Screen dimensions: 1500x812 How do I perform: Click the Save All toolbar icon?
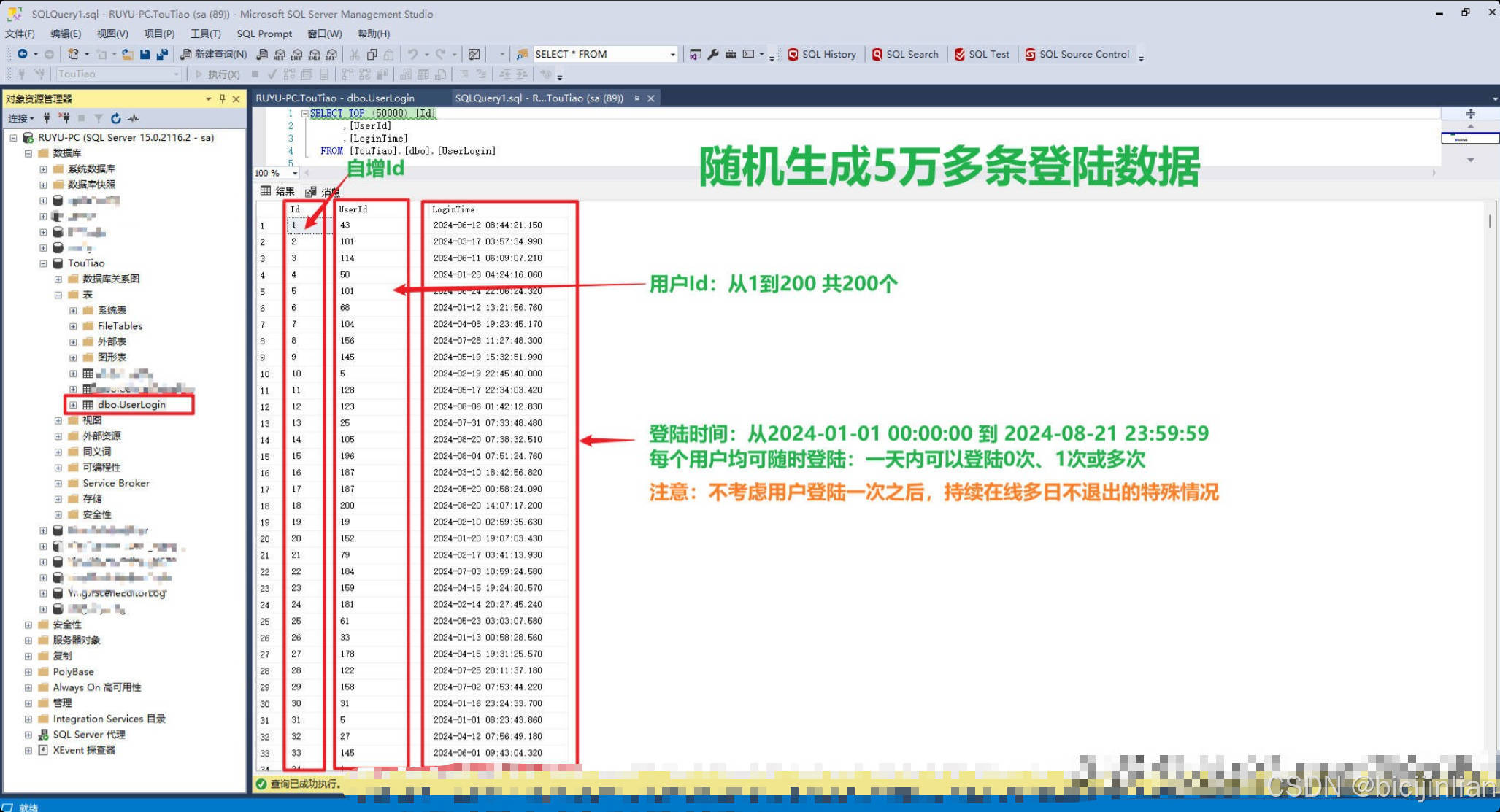(162, 54)
